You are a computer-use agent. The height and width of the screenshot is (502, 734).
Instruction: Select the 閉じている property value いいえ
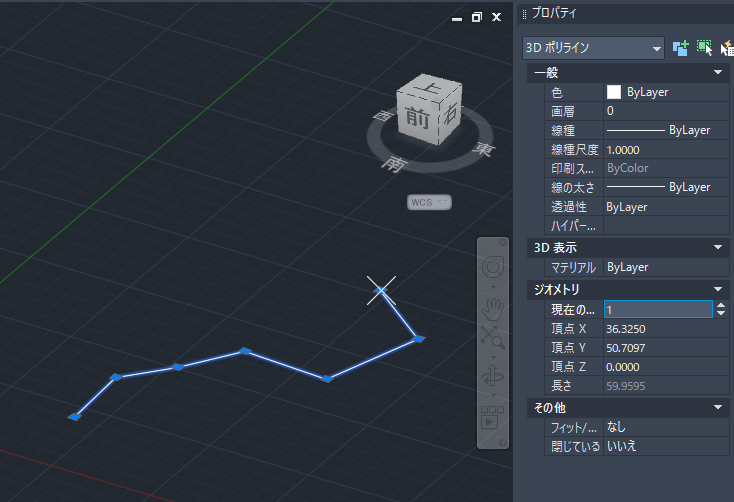click(x=621, y=445)
